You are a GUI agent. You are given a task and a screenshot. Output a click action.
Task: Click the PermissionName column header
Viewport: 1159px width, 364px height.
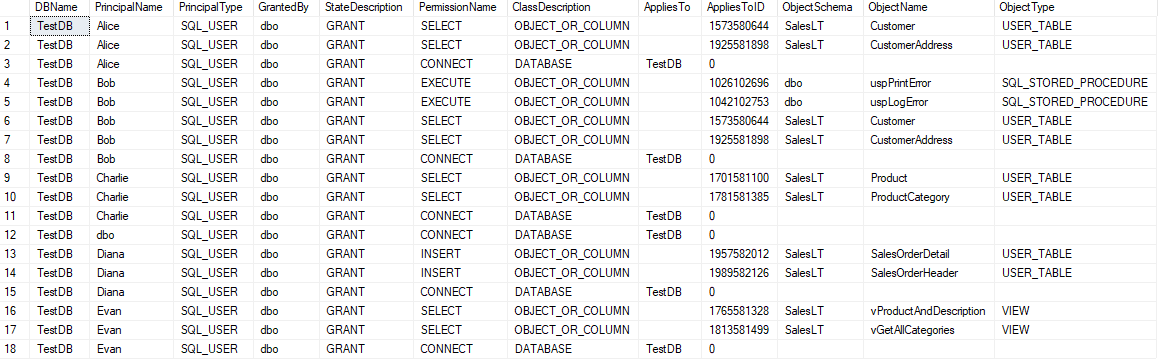pyautogui.click(x=460, y=7)
